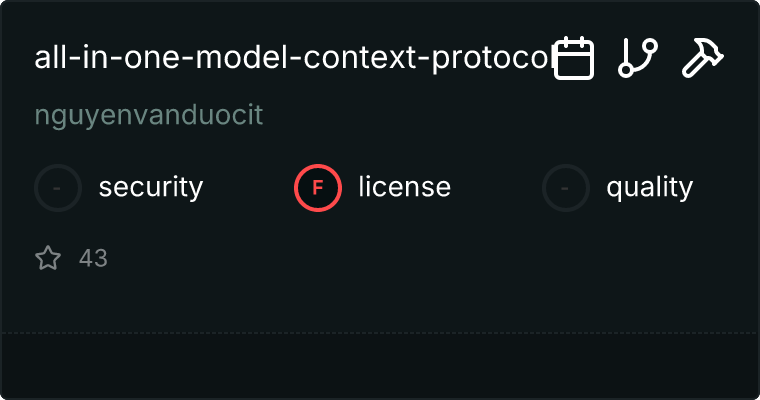
Task: Click the "quality" label text
Action: point(649,187)
